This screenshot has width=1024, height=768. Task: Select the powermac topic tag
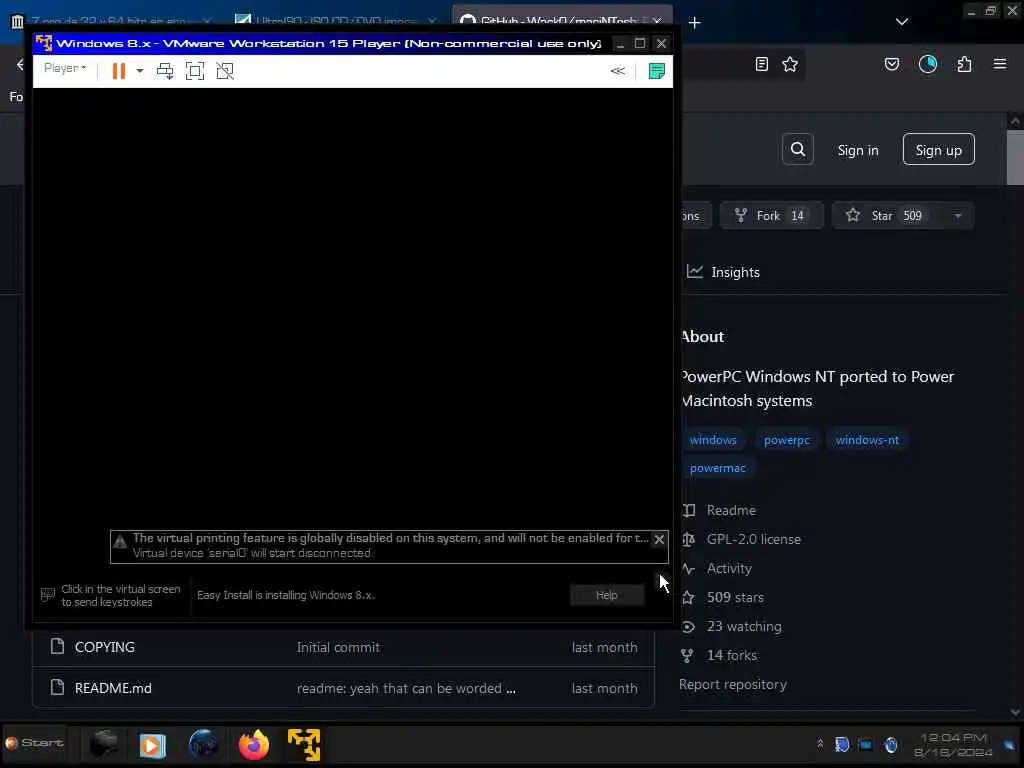click(717, 468)
